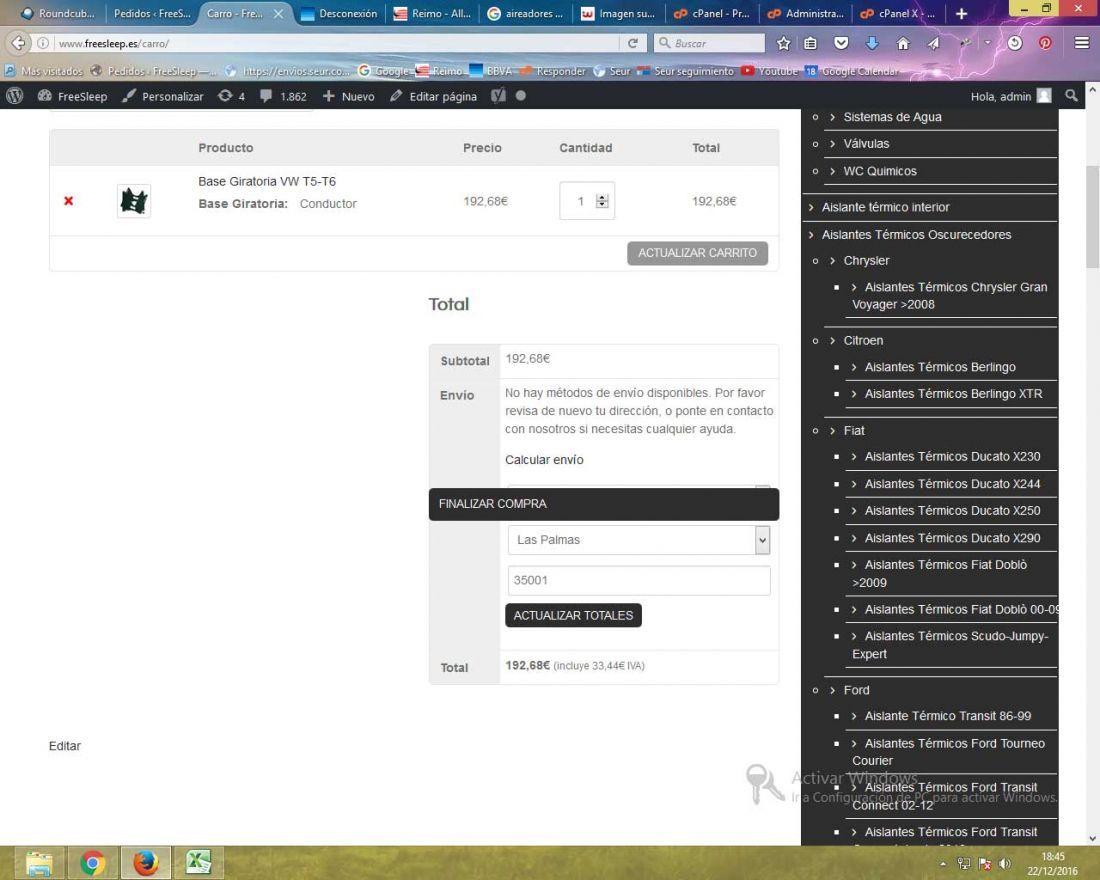Screen dimensions: 1100x880
Task: Expand Aislante térmico interior category
Action: coord(885,207)
